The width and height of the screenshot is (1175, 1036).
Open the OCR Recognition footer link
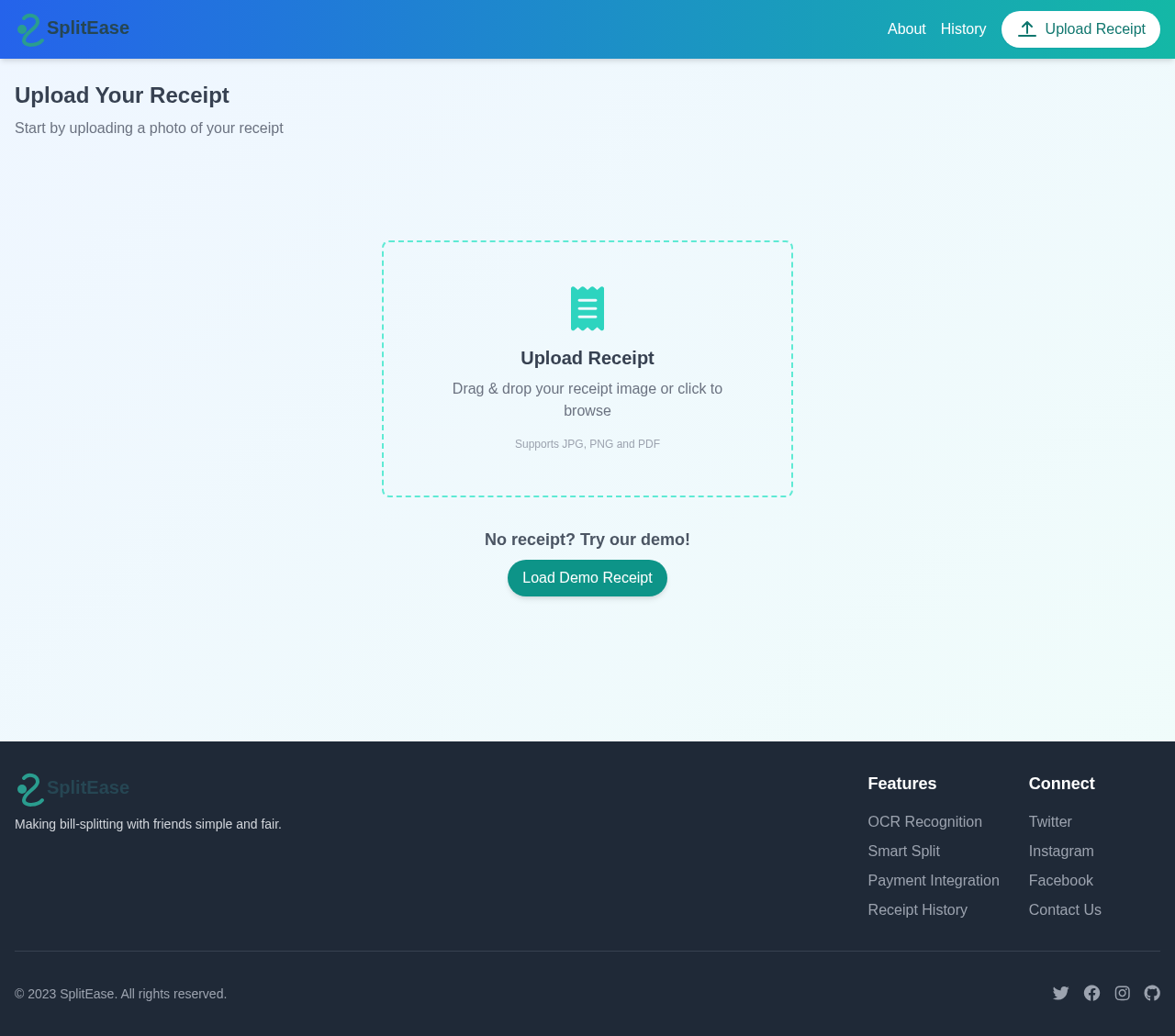click(924, 822)
